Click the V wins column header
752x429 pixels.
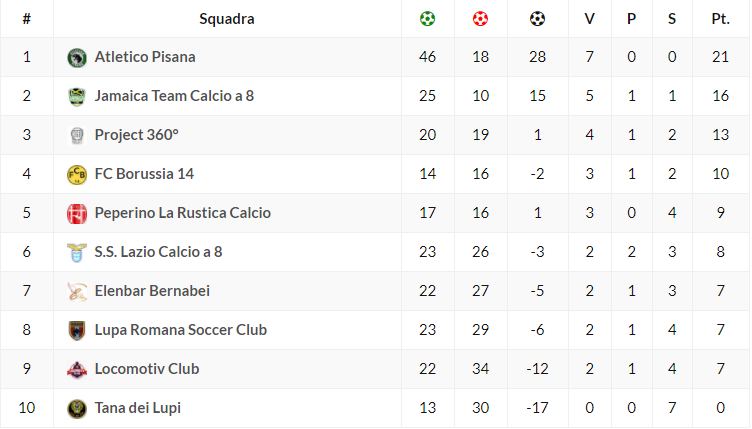pos(589,19)
